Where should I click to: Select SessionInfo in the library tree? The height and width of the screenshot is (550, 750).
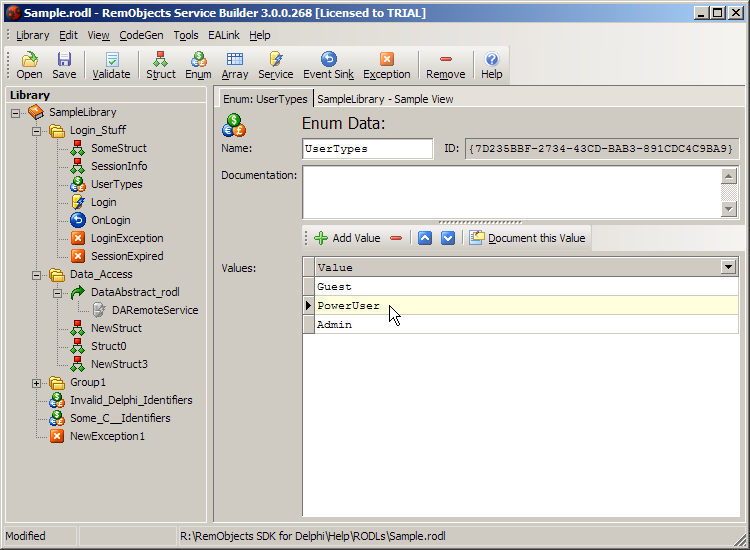119,166
